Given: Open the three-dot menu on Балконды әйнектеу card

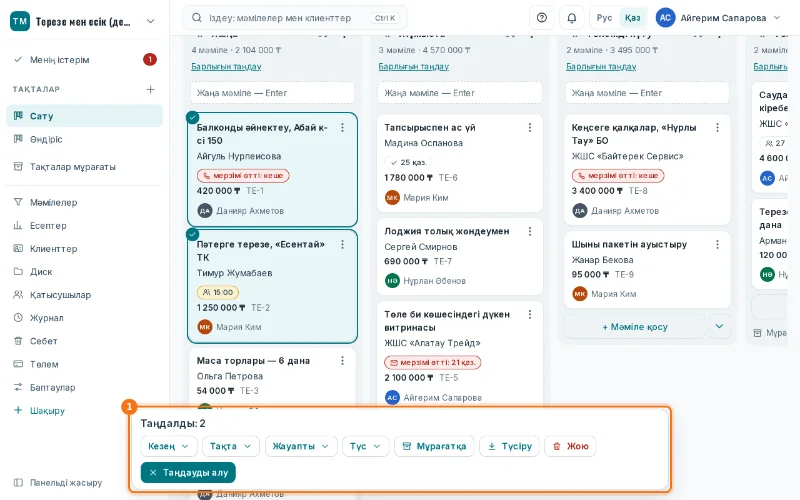Looking at the screenshot, I should click(342, 128).
